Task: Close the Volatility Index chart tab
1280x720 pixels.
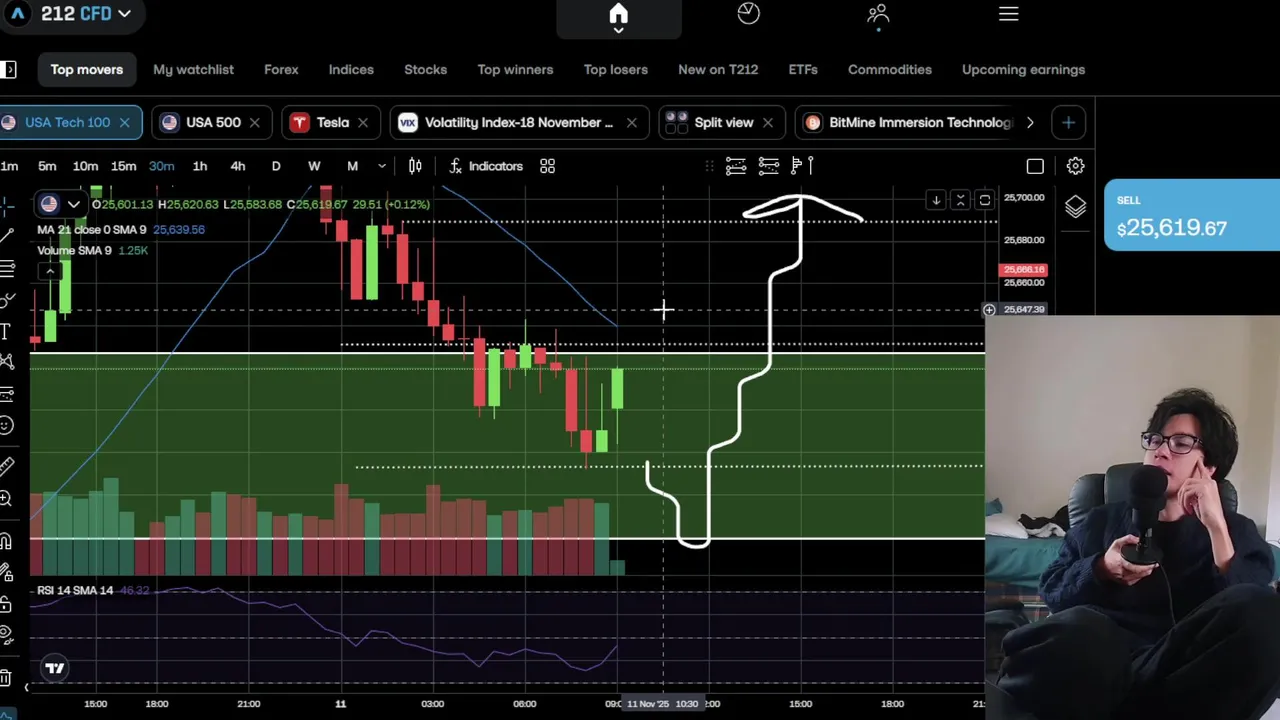Action: 631,122
